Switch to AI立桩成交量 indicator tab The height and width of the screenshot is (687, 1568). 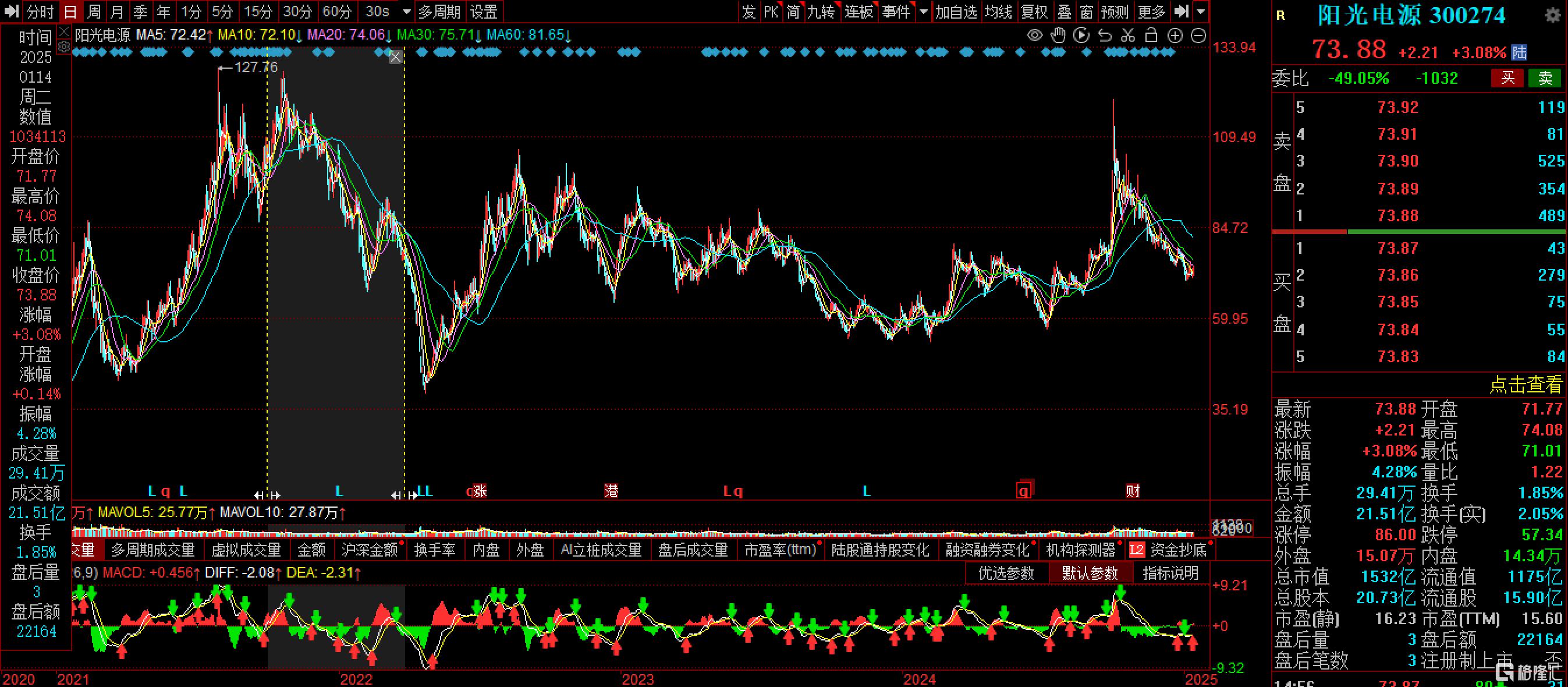pyautogui.click(x=601, y=550)
